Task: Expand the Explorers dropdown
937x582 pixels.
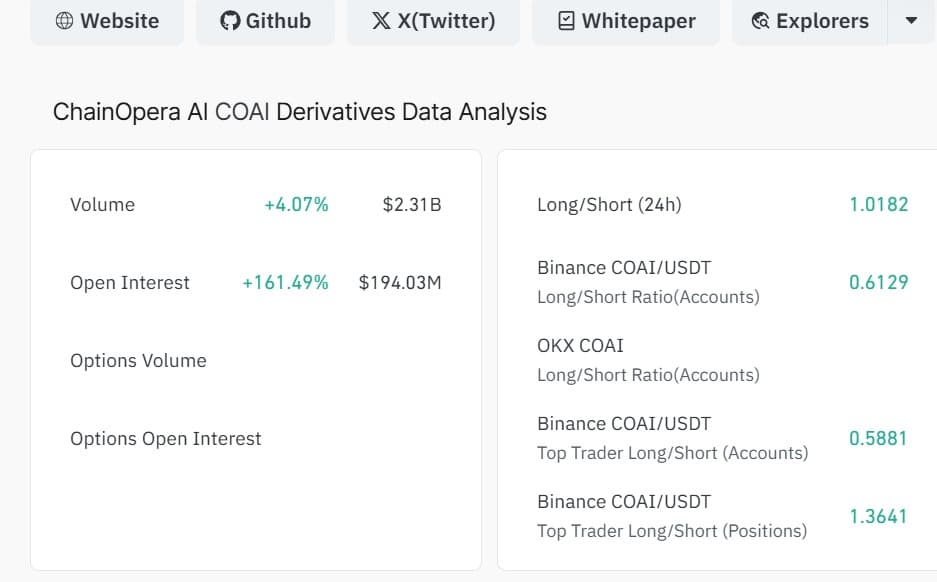Action: pyautogui.click(x=808, y=20)
